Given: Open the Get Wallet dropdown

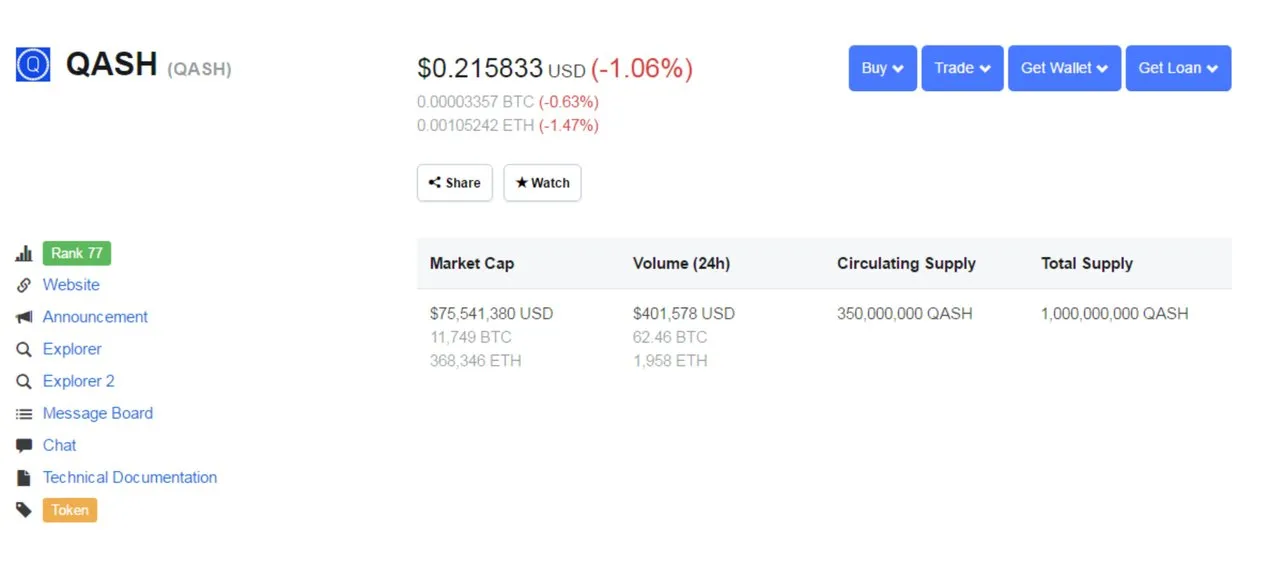Looking at the screenshot, I should tap(1064, 68).
